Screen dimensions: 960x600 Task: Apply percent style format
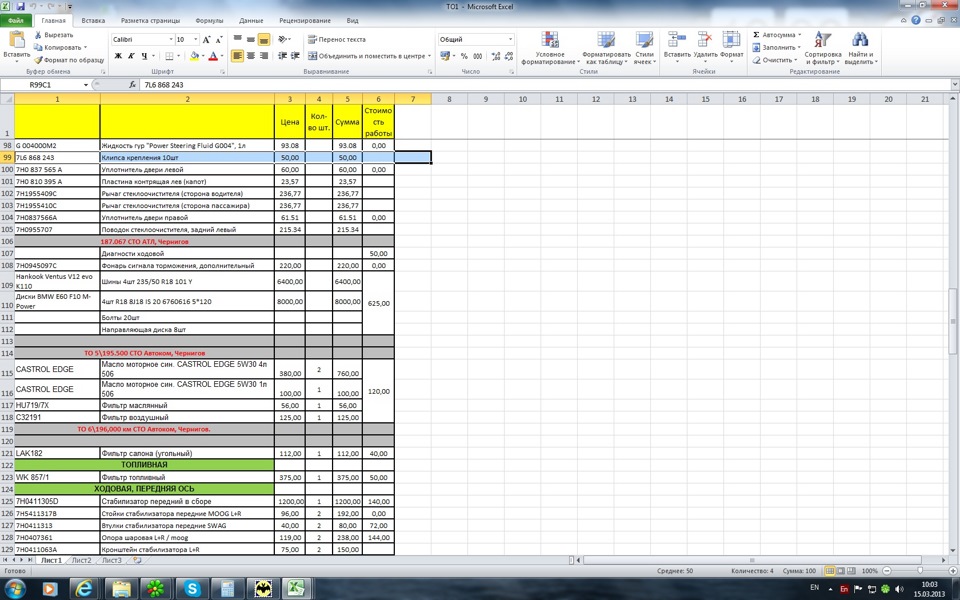click(x=464, y=56)
